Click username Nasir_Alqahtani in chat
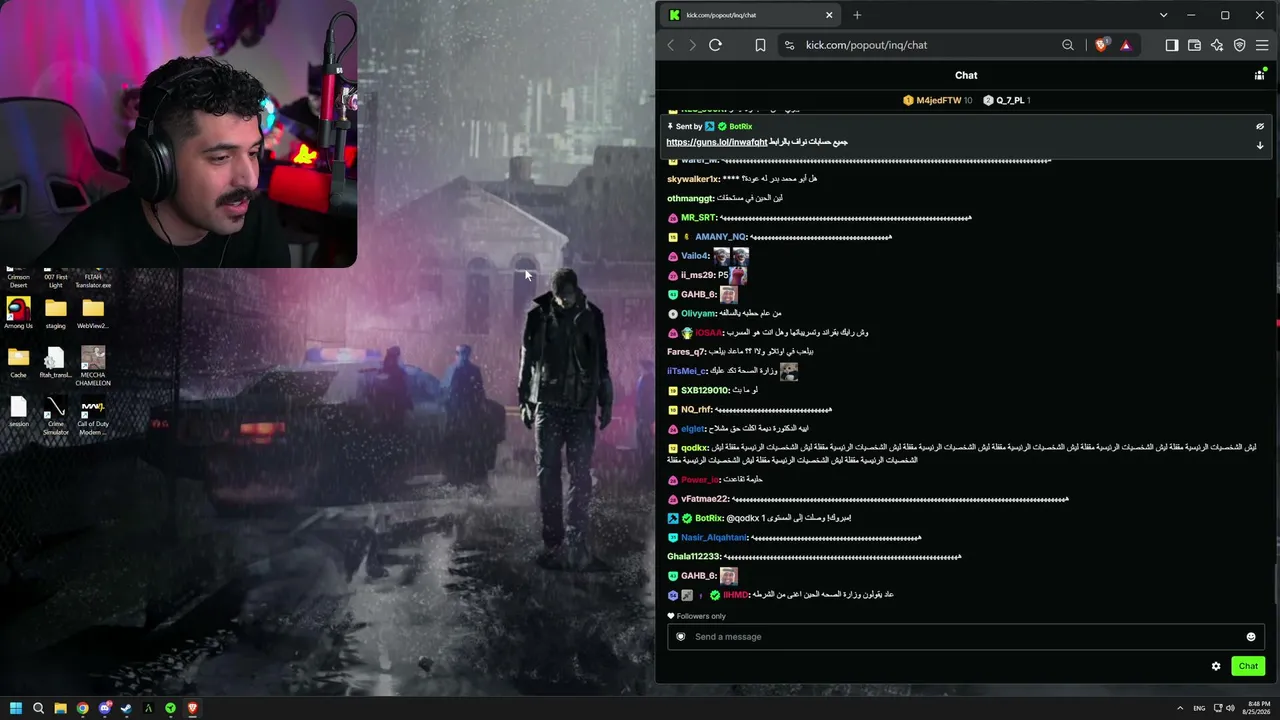 (x=714, y=538)
